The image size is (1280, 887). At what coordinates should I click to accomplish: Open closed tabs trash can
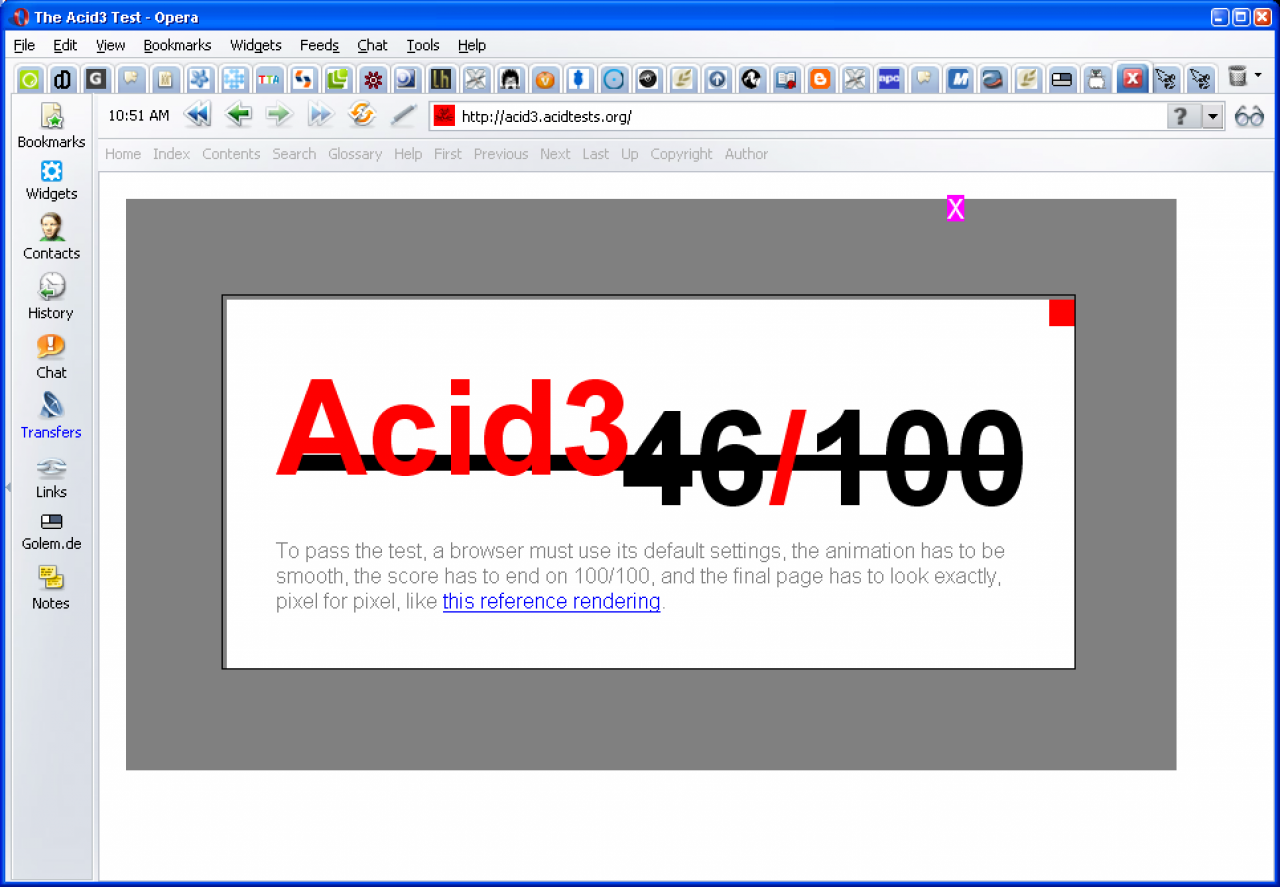(1238, 77)
